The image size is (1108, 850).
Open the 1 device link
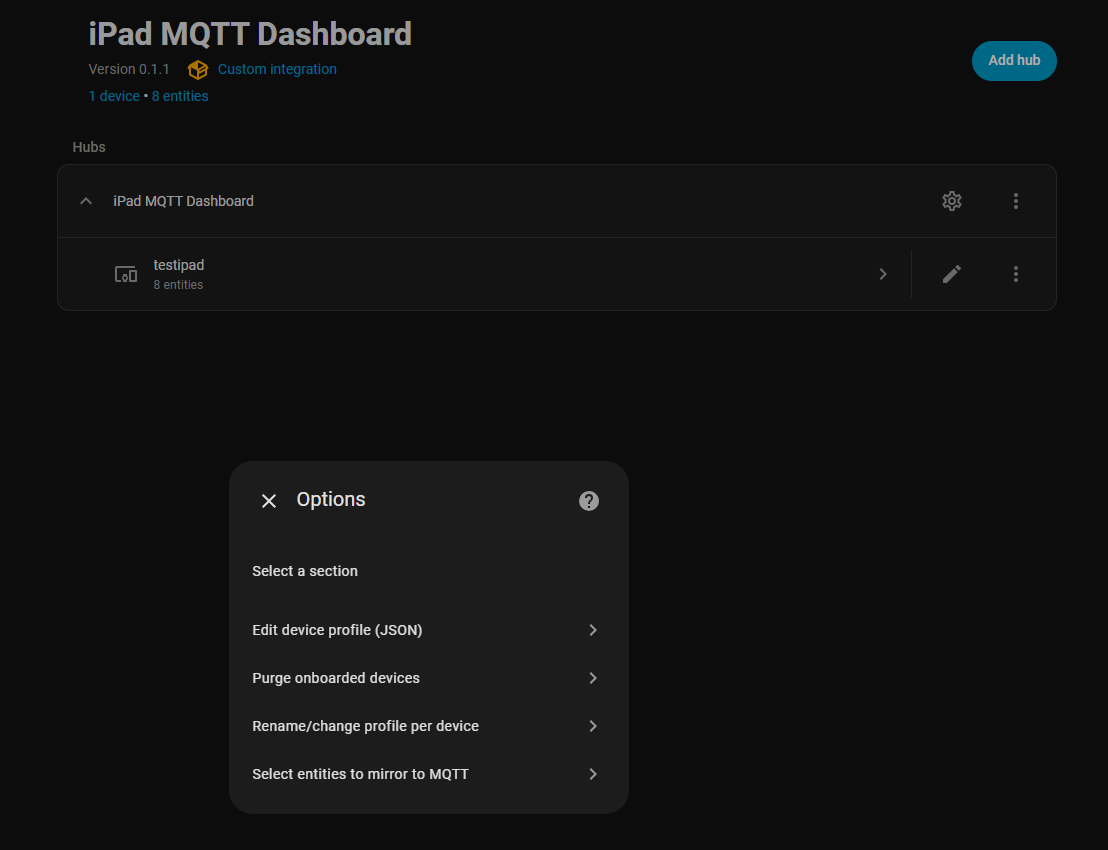[x=114, y=96]
